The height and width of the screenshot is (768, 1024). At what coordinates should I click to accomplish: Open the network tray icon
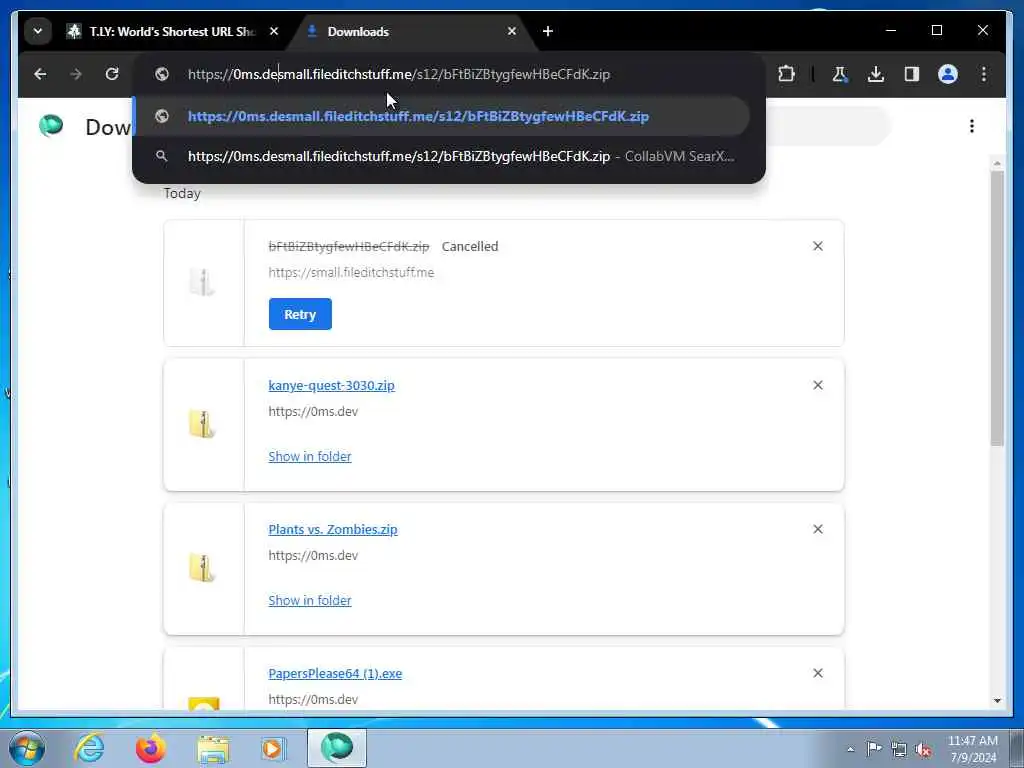point(899,749)
